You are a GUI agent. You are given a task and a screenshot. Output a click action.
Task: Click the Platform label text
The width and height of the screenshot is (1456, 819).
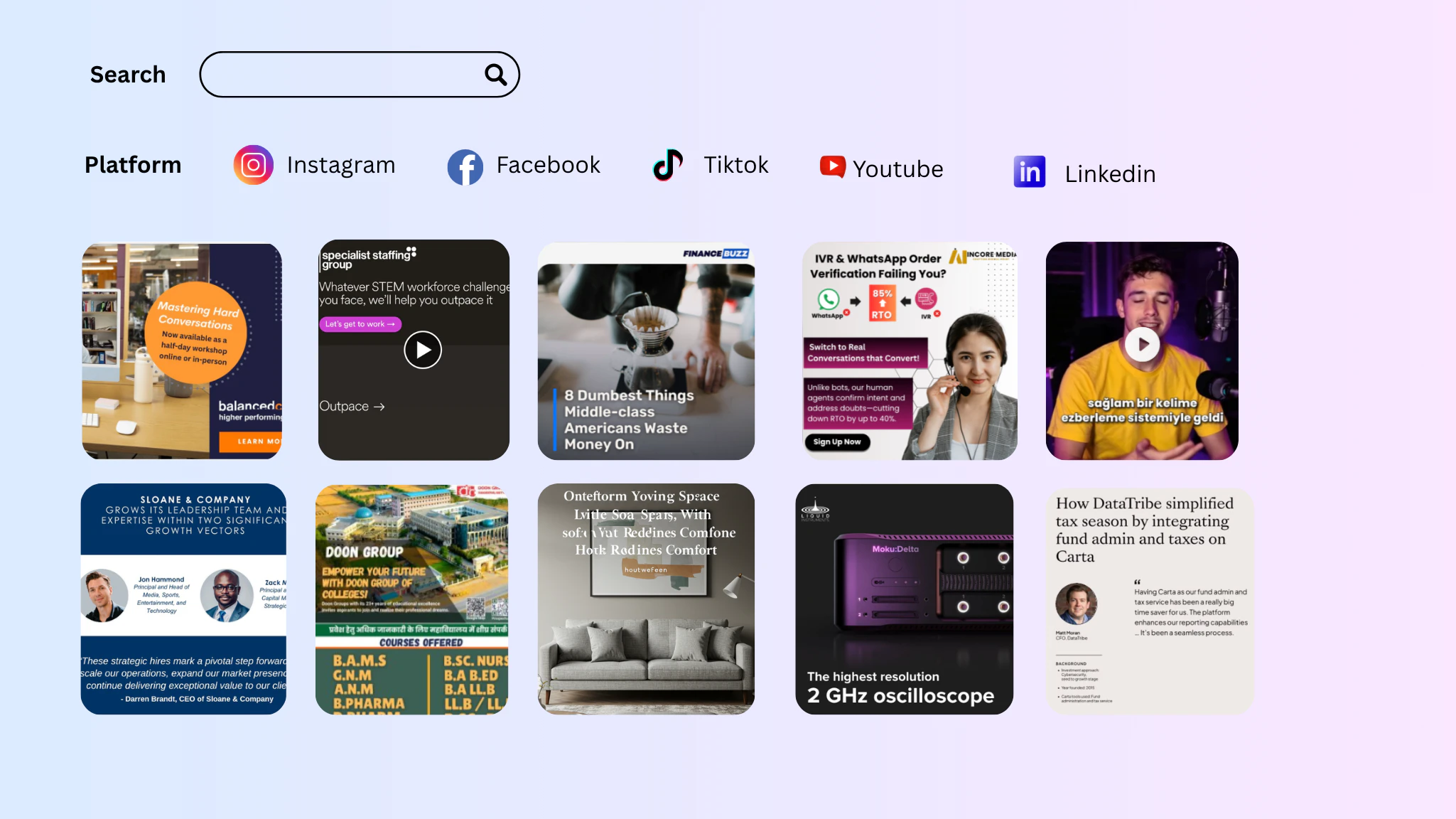pos(133,165)
